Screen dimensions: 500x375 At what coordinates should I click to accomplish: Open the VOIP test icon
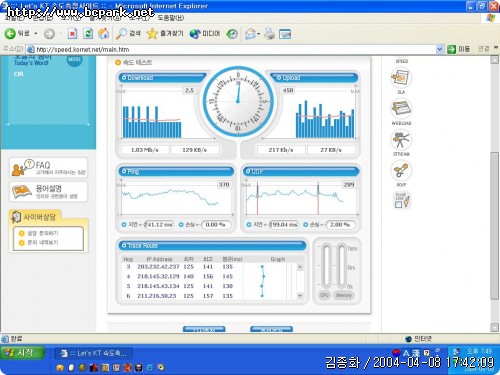point(401,170)
